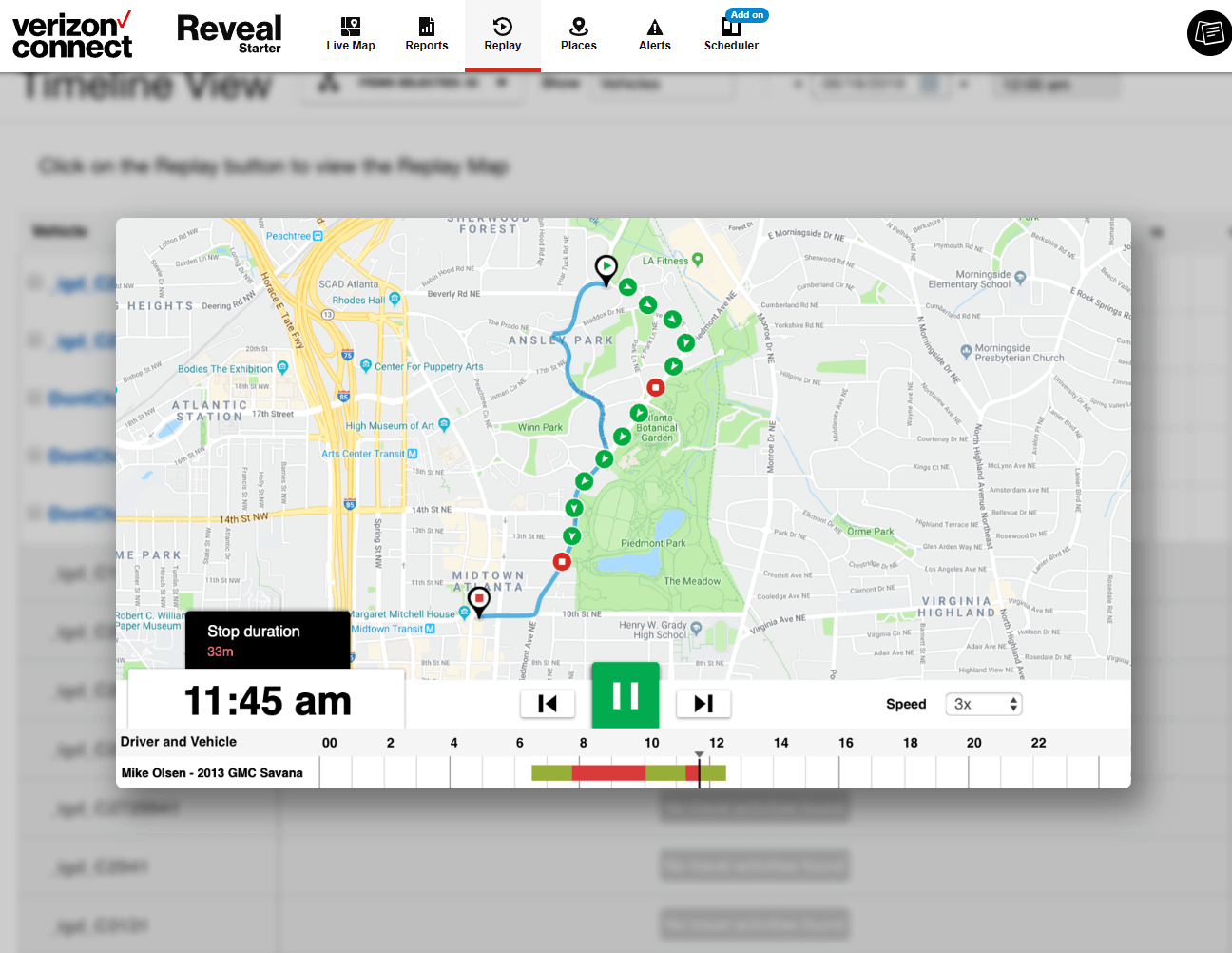Click the route end marker at Midtown
This screenshot has width=1232, height=953.
point(479,600)
